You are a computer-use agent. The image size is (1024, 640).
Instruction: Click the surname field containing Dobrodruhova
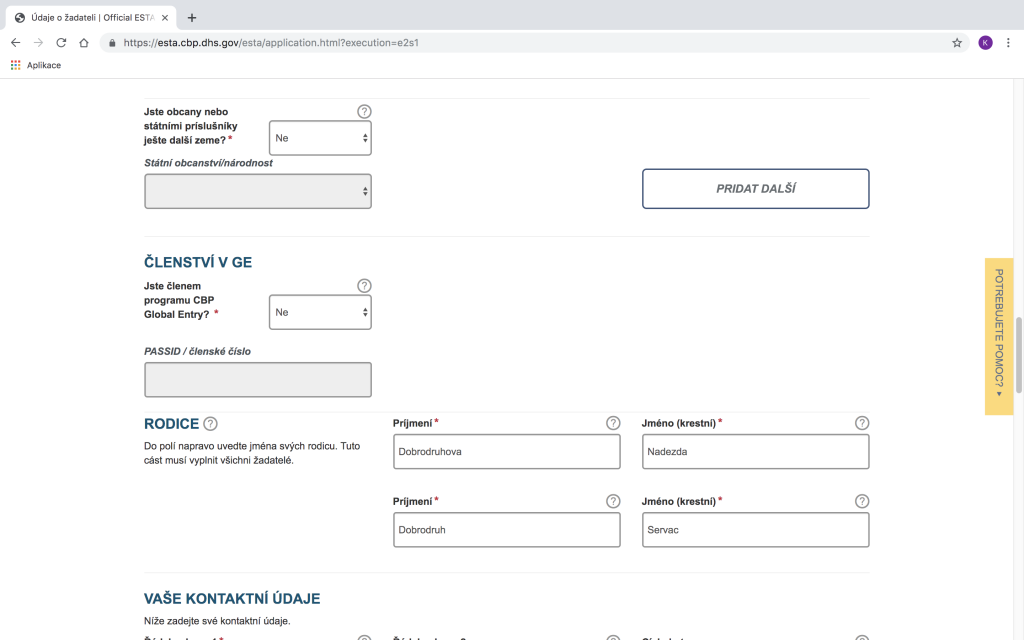(x=506, y=451)
